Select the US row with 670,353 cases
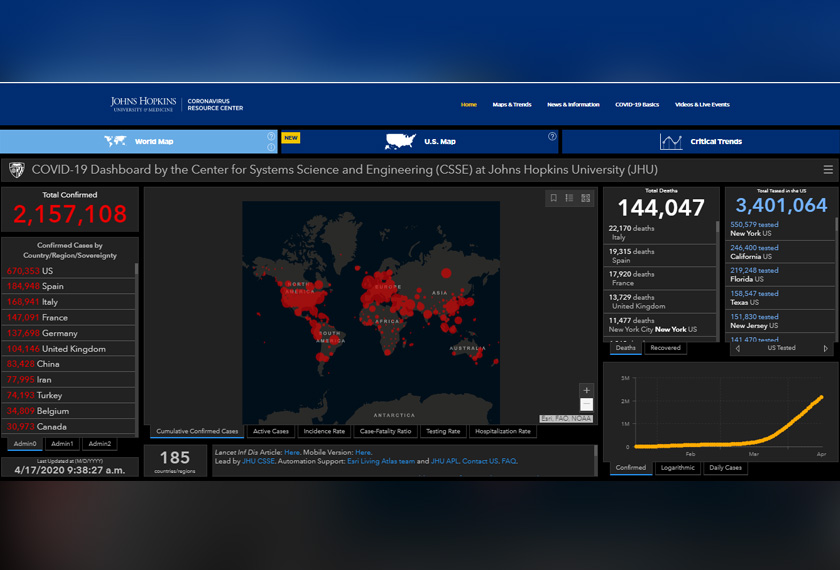 point(69,271)
